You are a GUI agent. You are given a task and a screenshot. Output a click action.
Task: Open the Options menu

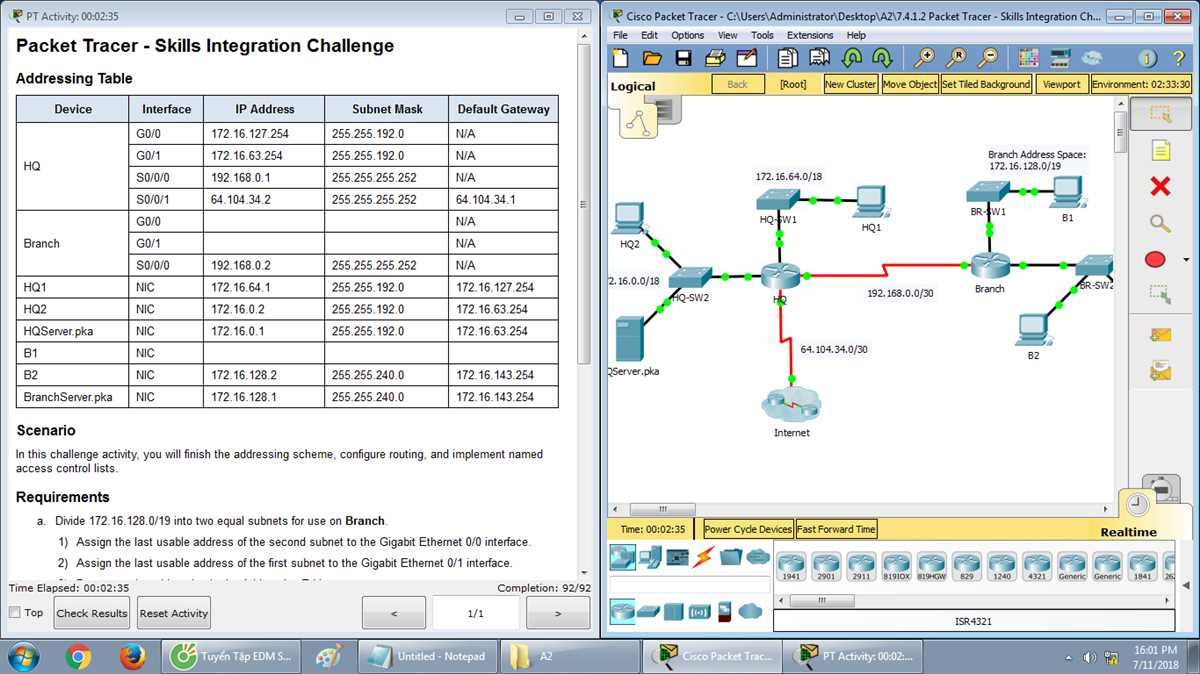[x=687, y=35]
